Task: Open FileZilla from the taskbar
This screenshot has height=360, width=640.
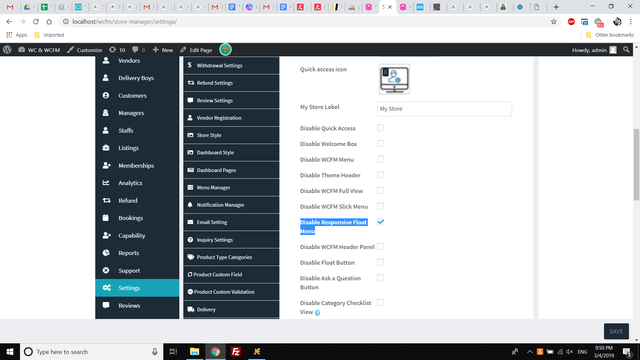Action: point(236,351)
